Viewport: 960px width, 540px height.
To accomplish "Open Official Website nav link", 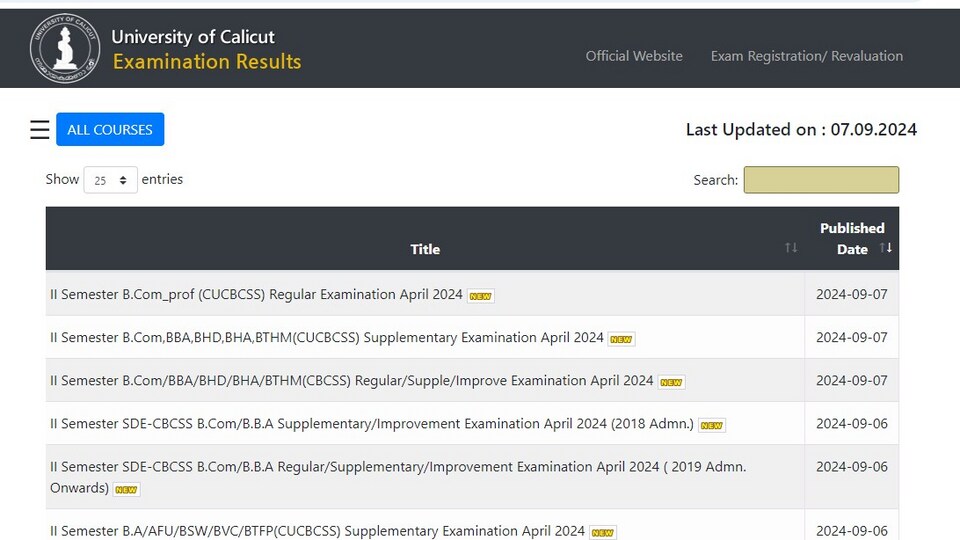I will (x=634, y=56).
